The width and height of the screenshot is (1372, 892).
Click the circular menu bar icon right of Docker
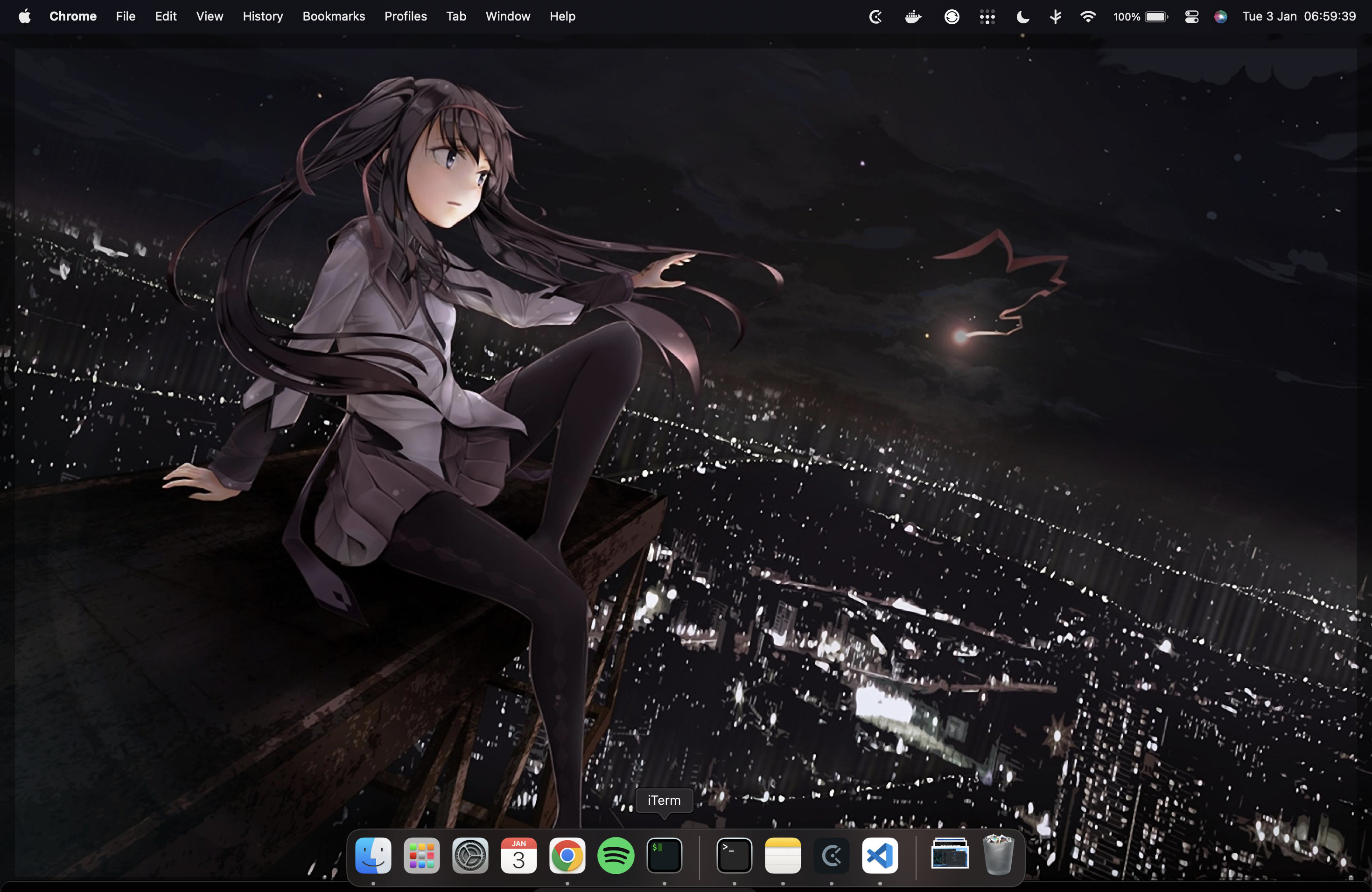952,17
